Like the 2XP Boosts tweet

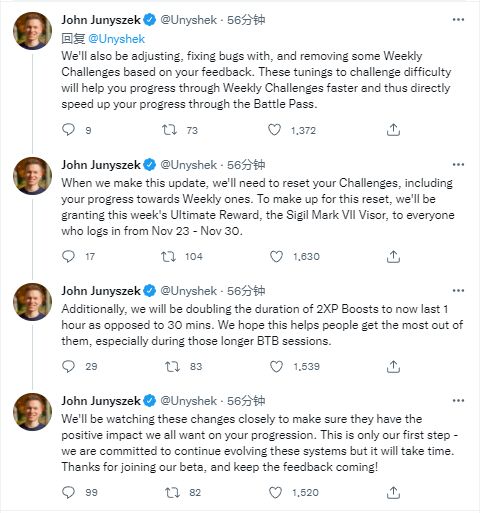click(276, 366)
